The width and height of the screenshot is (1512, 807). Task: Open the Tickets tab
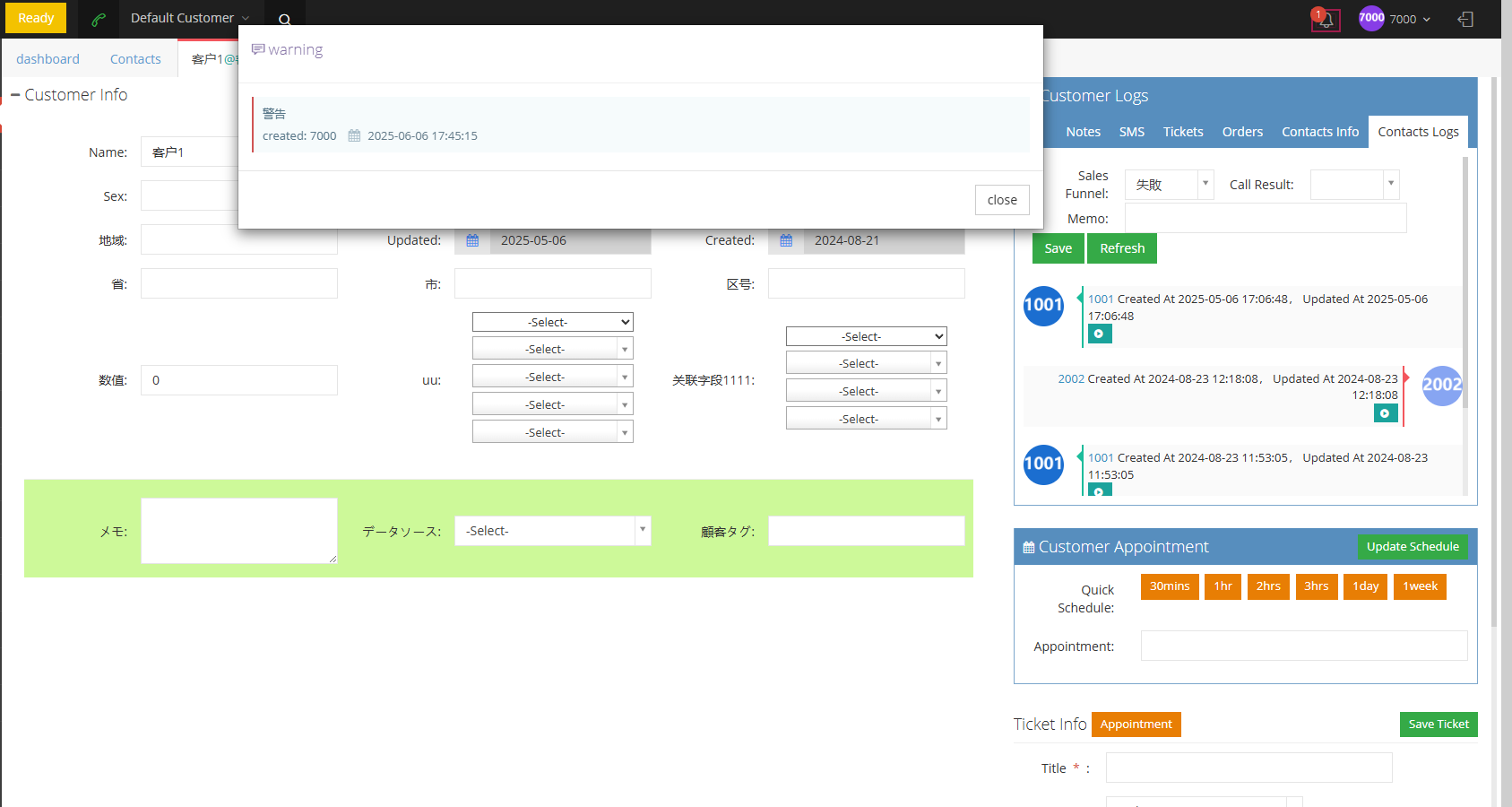1183,132
